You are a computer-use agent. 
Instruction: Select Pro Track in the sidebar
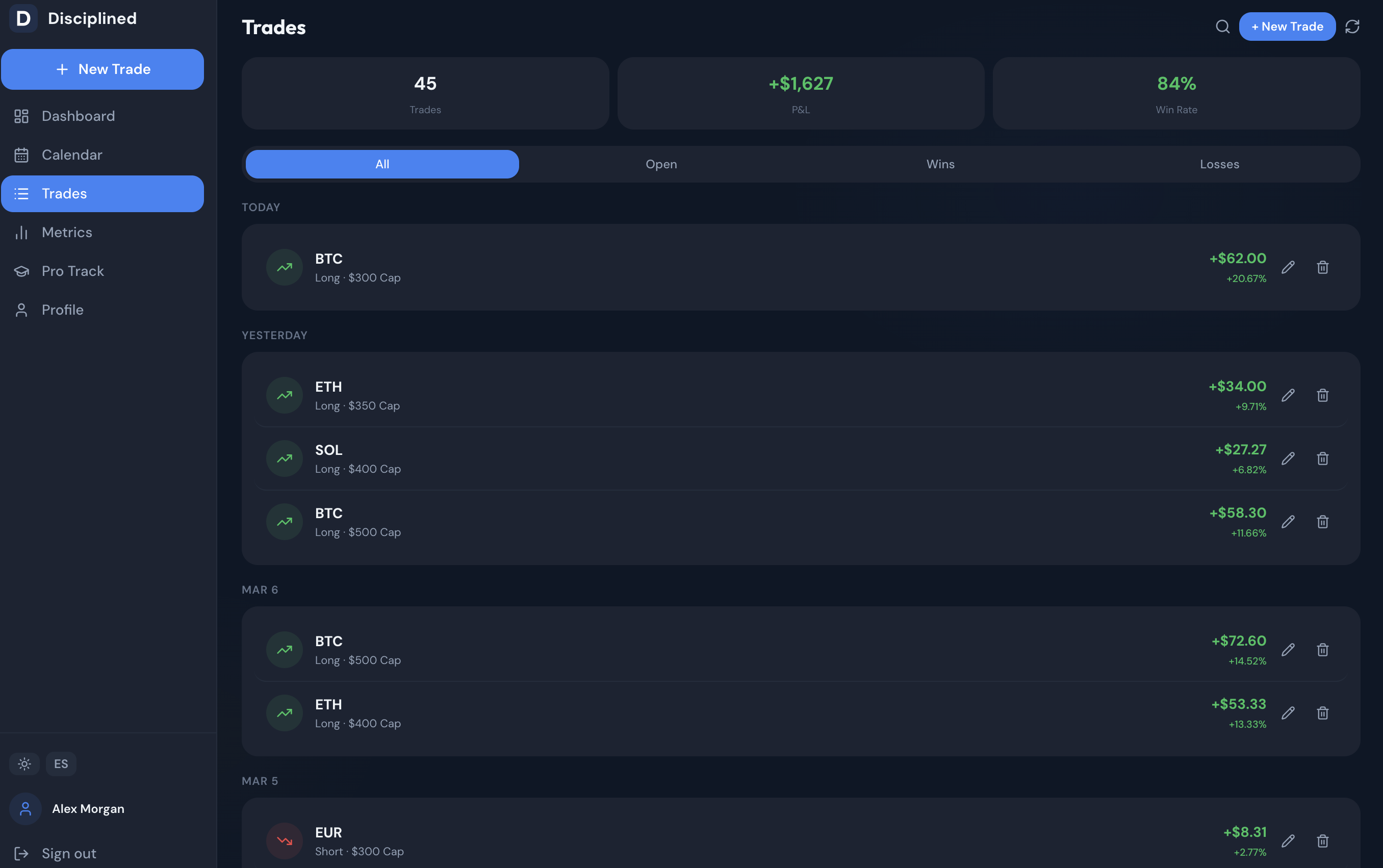[x=72, y=270]
